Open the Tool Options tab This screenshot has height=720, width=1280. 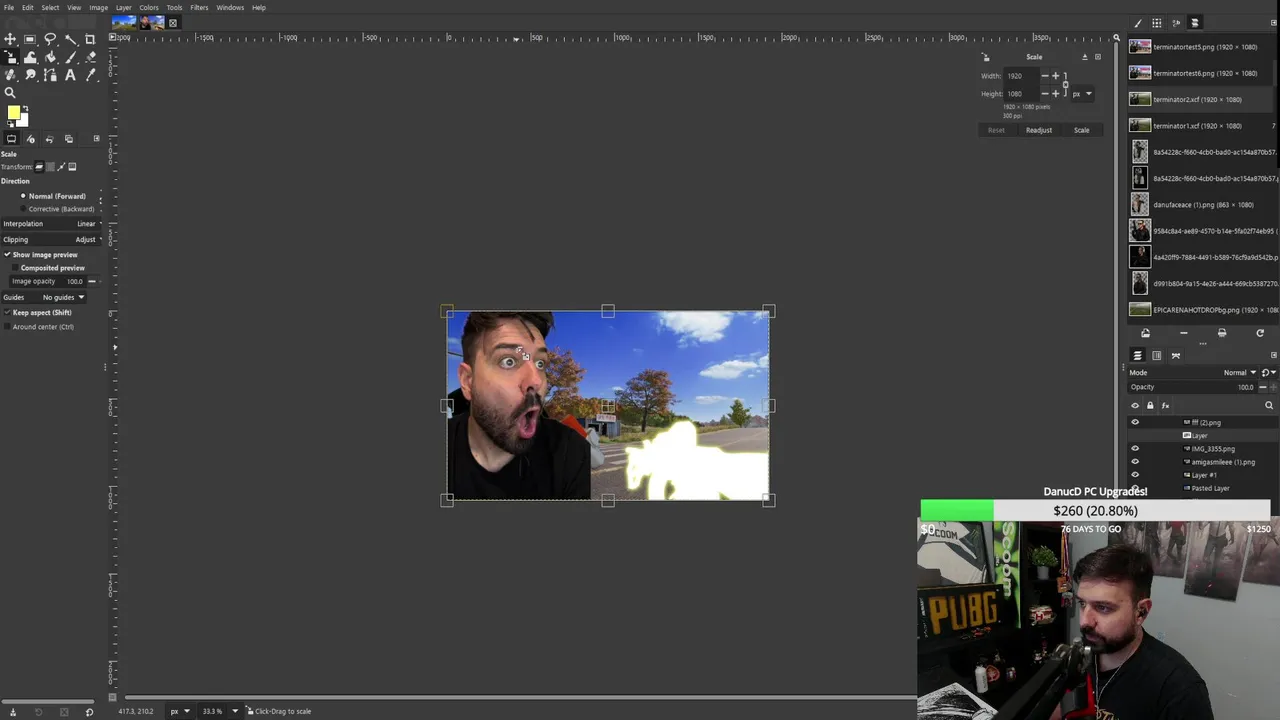click(x=11, y=139)
